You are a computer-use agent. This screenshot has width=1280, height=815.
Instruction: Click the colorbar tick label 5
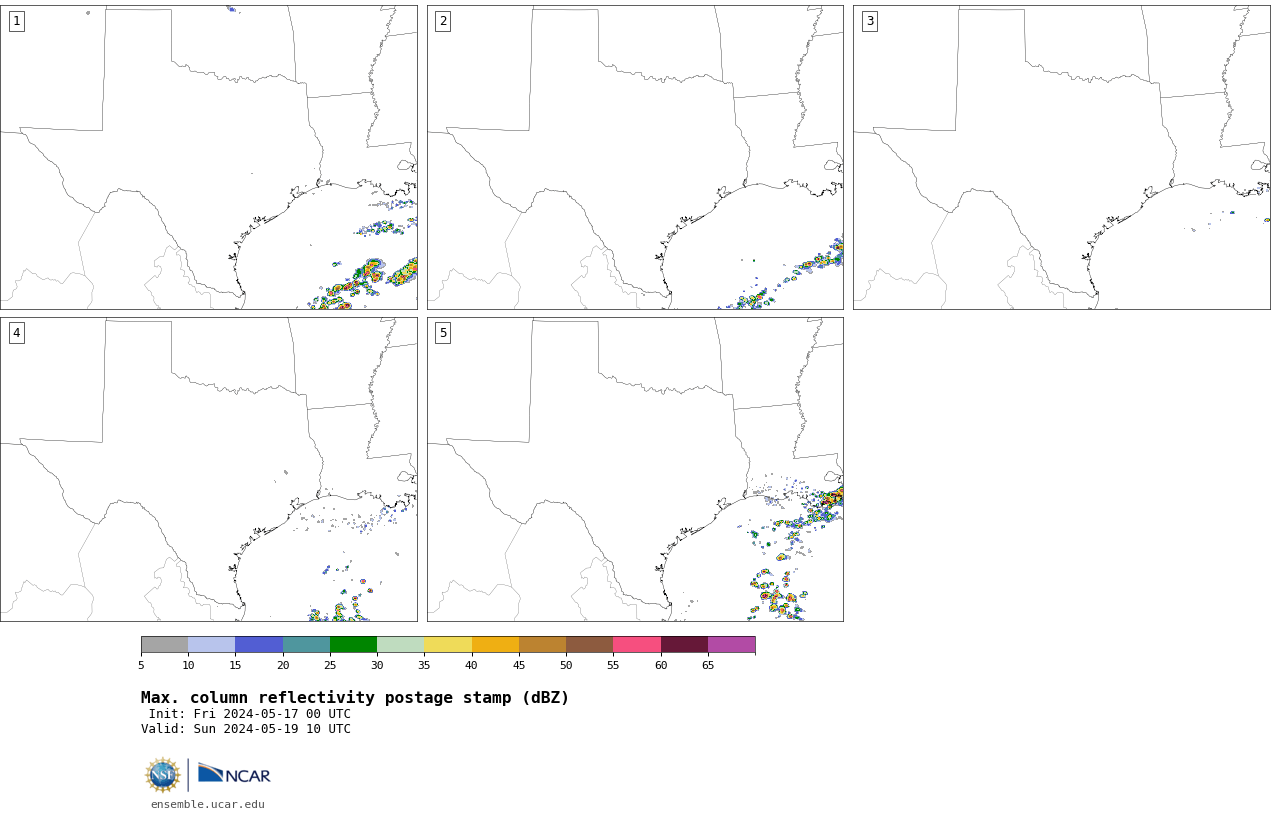click(141, 666)
